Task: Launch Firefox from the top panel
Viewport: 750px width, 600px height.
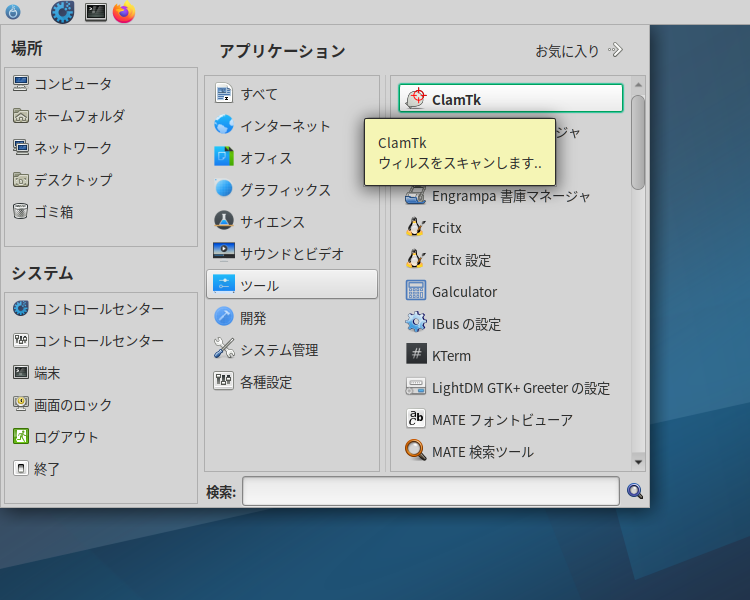Action: 124,12
